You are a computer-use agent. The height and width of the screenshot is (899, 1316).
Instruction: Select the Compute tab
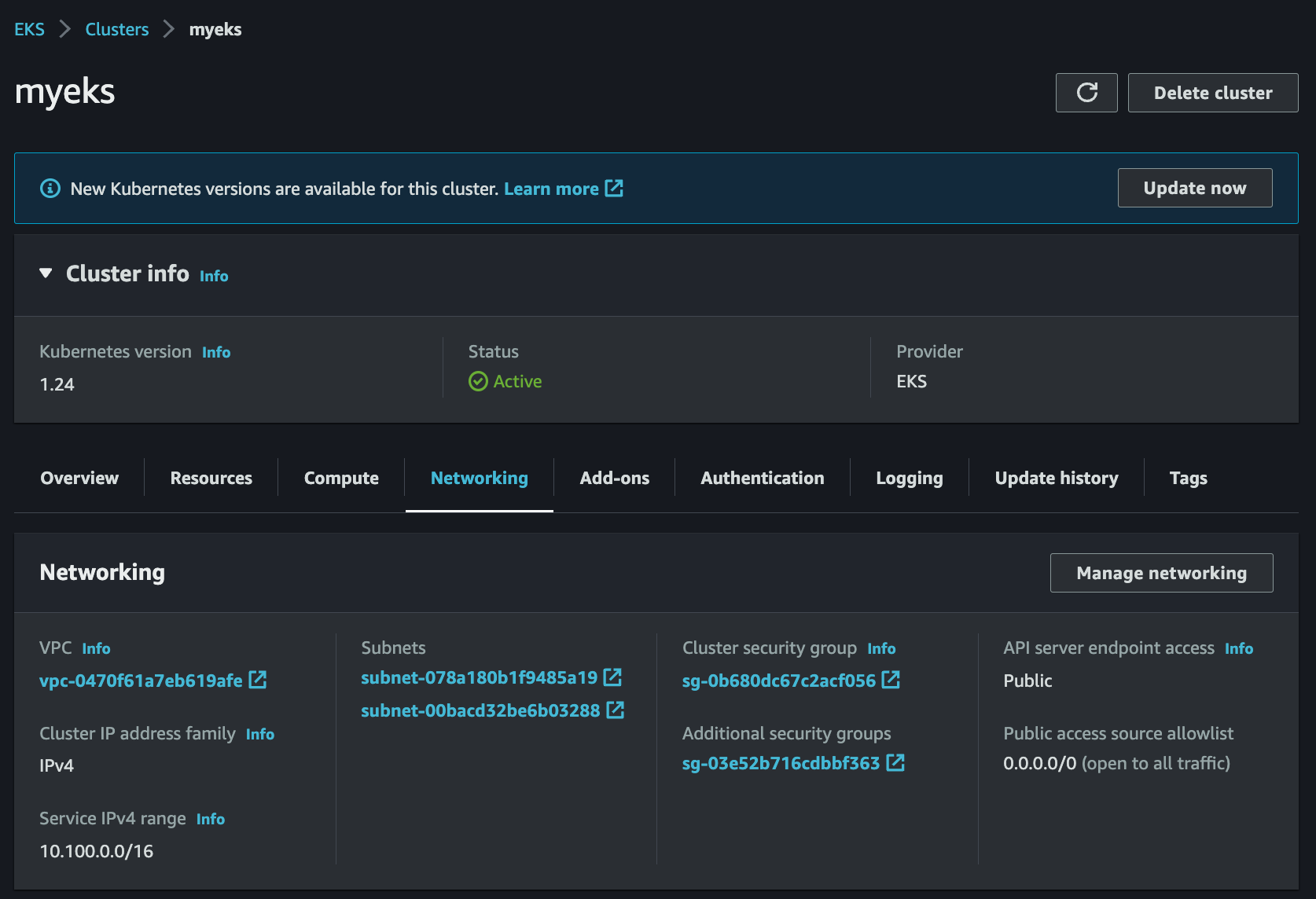pyautogui.click(x=341, y=478)
